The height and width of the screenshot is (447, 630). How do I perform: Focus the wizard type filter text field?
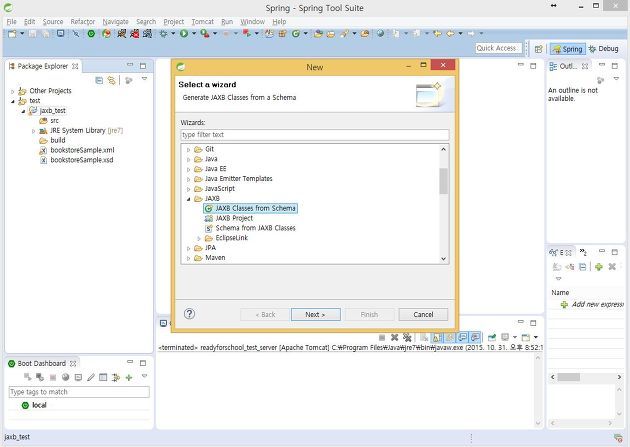click(315, 135)
